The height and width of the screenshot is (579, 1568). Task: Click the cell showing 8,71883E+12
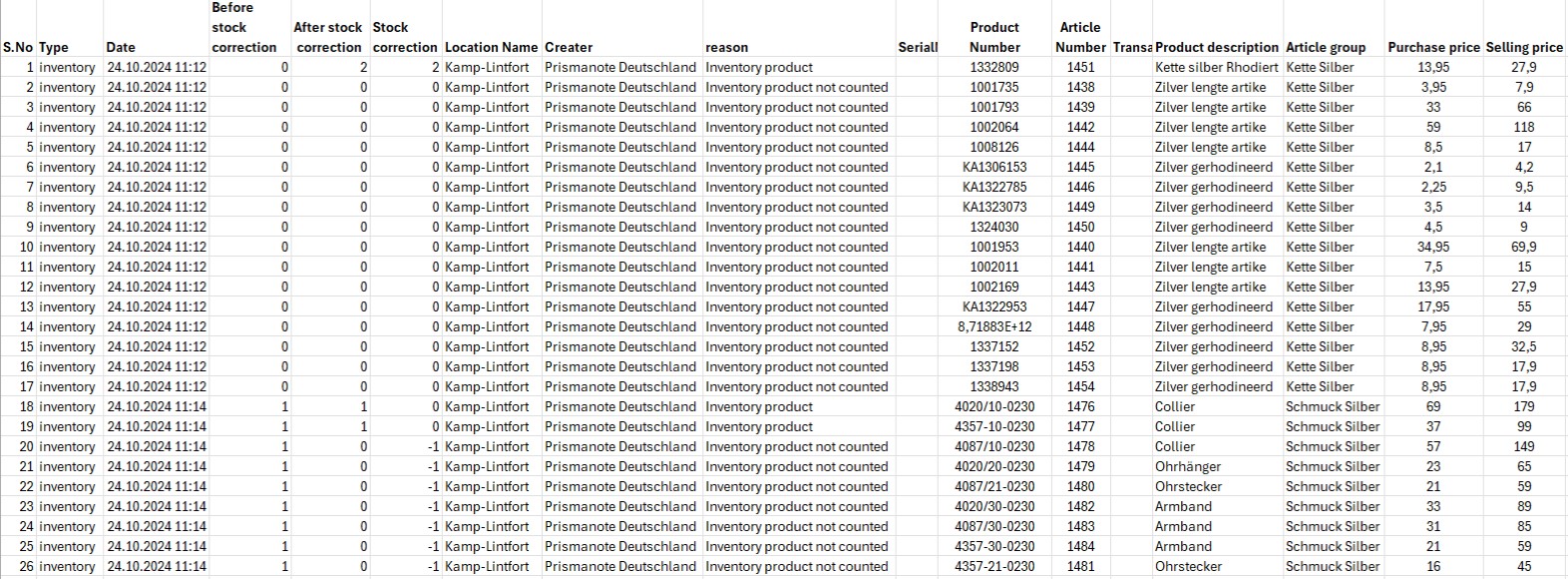pyautogui.click(x=994, y=326)
